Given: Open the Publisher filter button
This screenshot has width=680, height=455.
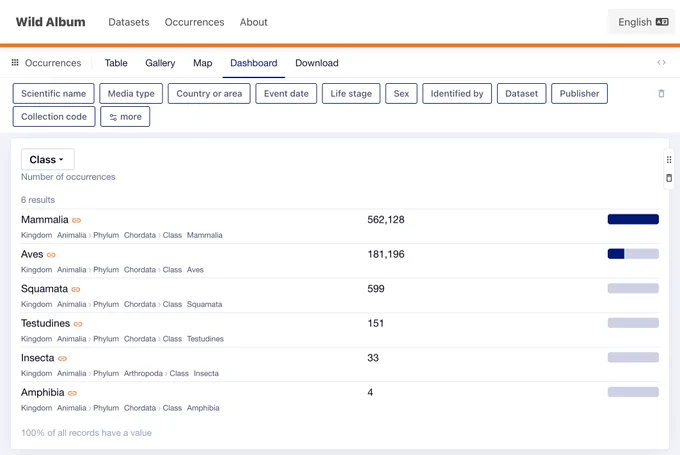Looking at the screenshot, I should (x=579, y=94).
